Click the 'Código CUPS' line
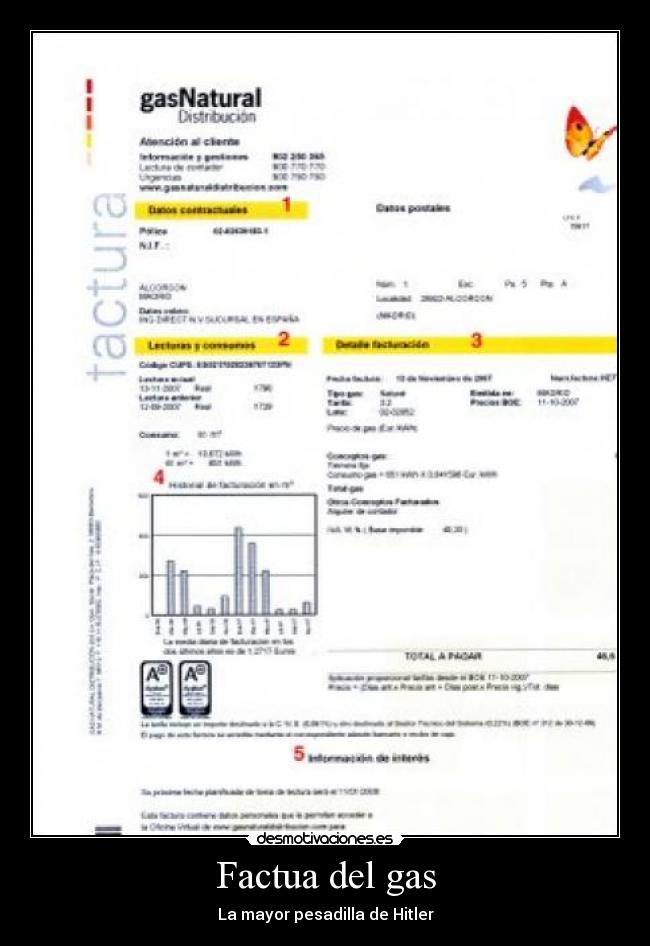Viewport: 650px width, 946px height. pos(216,364)
